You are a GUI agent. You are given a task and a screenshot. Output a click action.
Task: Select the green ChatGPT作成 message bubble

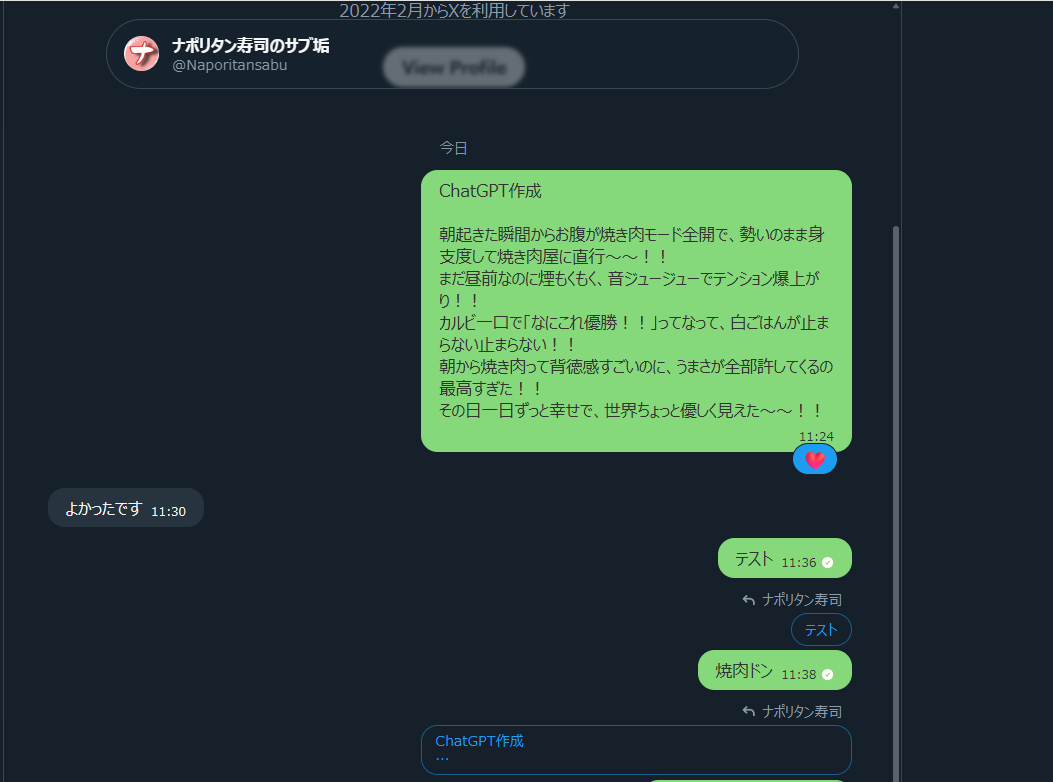click(636, 311)
